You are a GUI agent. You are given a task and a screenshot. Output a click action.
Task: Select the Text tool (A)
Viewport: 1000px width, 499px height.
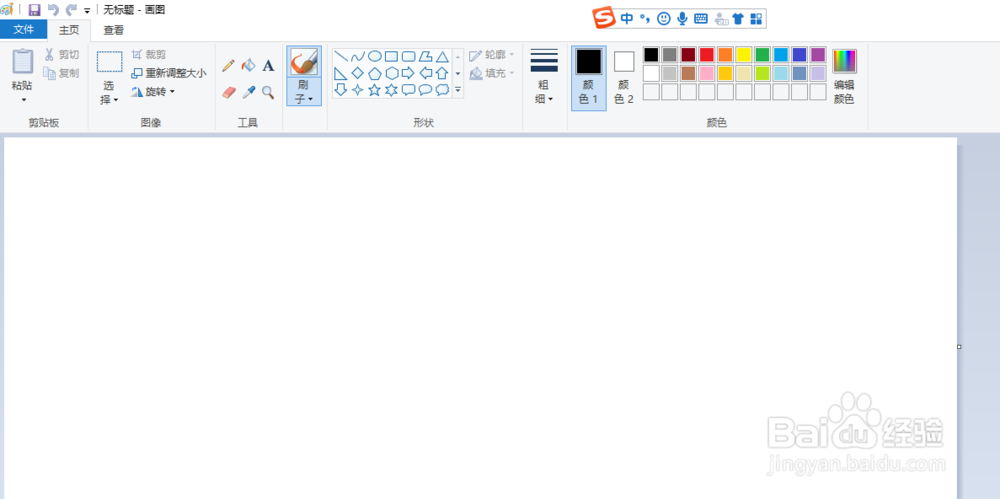[x=268, y=65]
